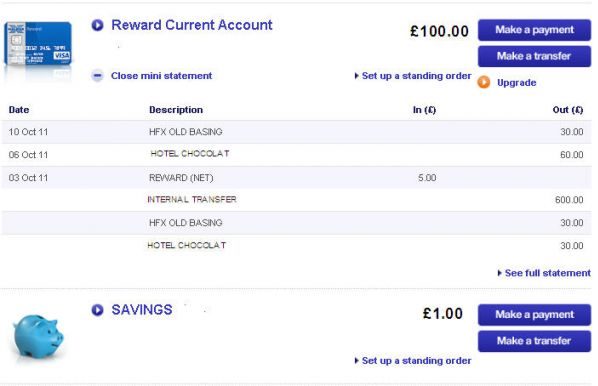Set up a standing order for current account
The height and width of the screenshot is (386, 598).
(413, 76)
